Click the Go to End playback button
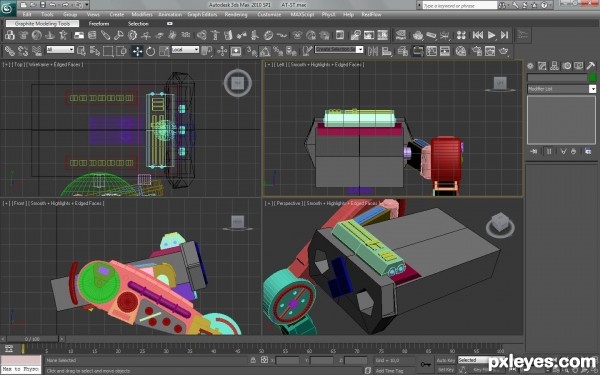600x375 pixels. 505,35
